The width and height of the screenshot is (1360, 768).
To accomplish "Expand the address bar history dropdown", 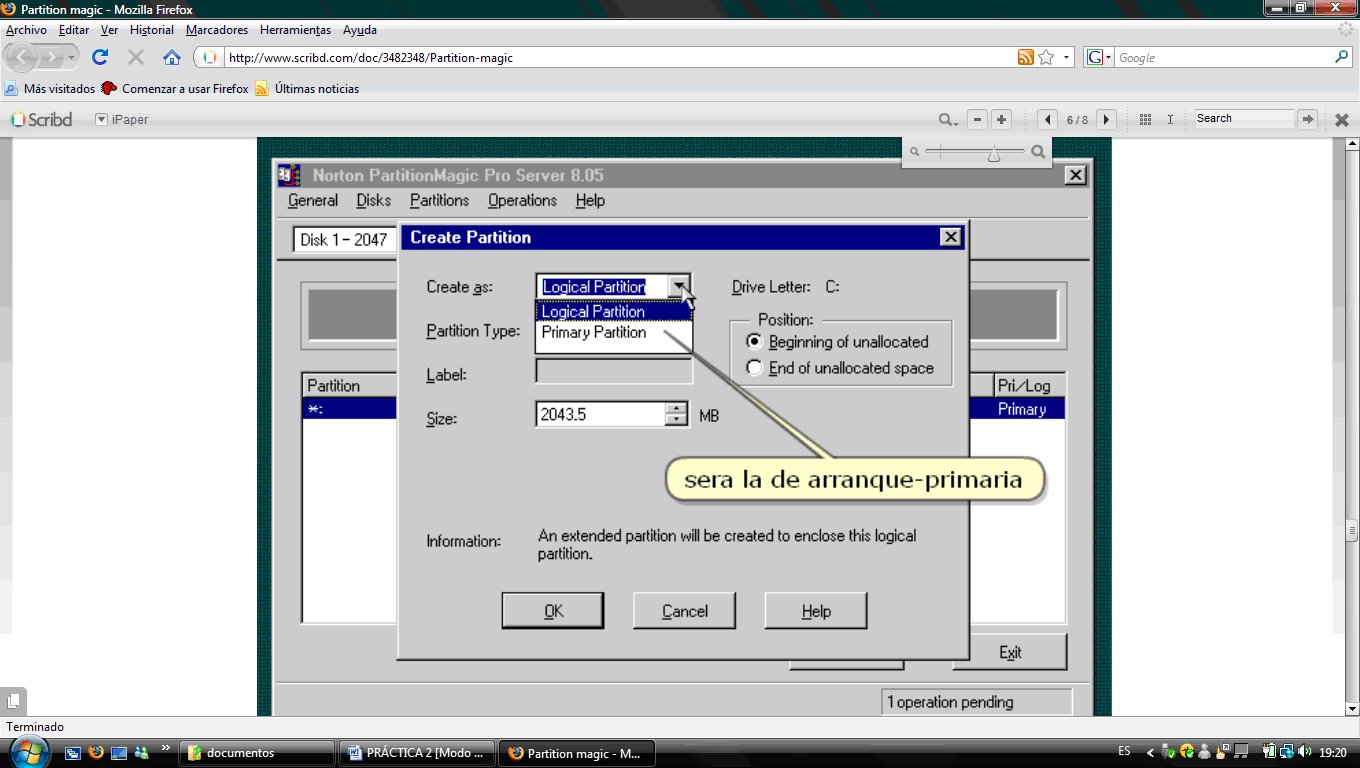I will (1067, 57).
